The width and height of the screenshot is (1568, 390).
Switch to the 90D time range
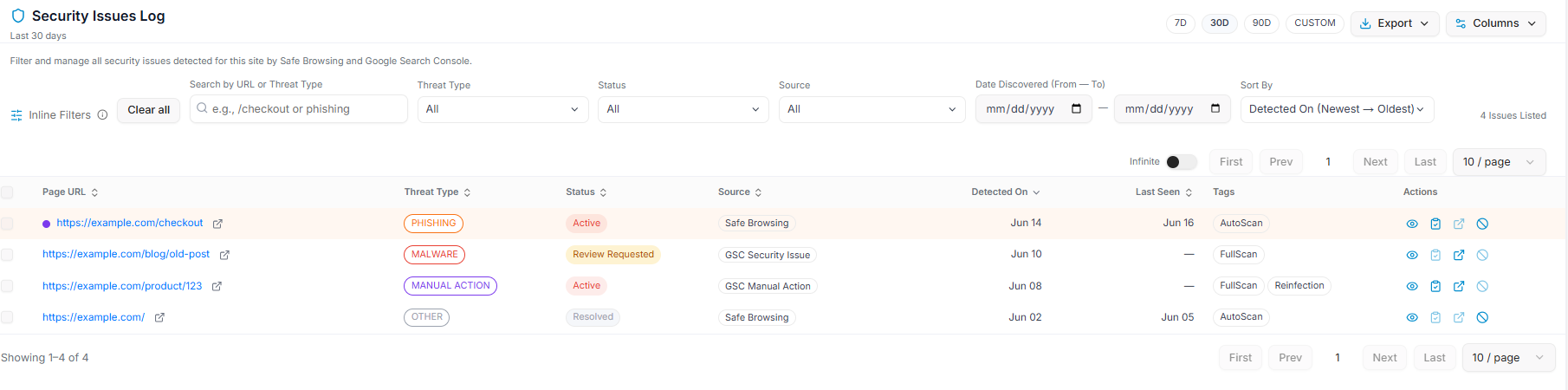point(1262,23)
